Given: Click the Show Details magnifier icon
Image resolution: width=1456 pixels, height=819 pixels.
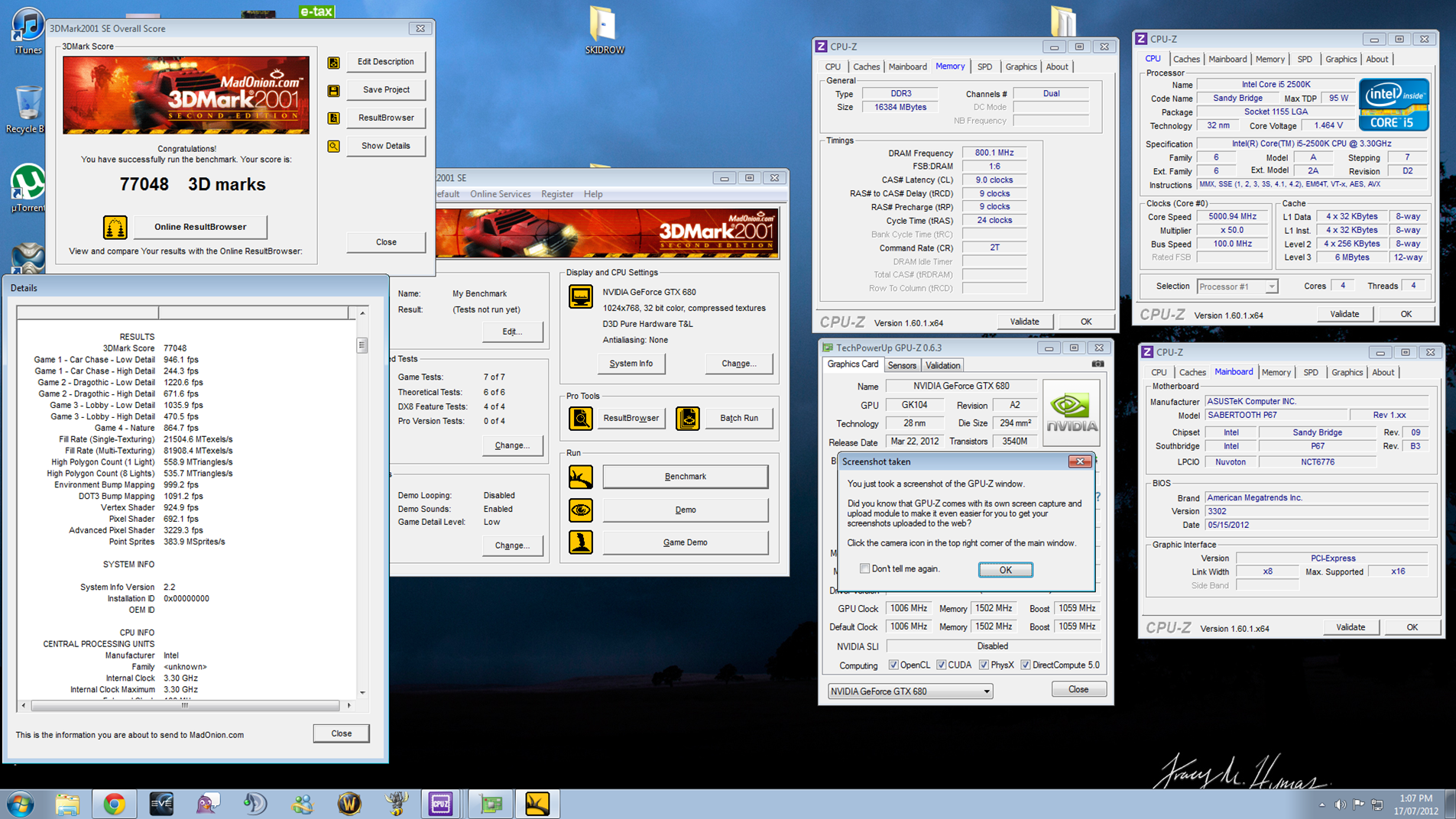Looking at the screenshot, I should pyautogui.click(x=334, y=146).
